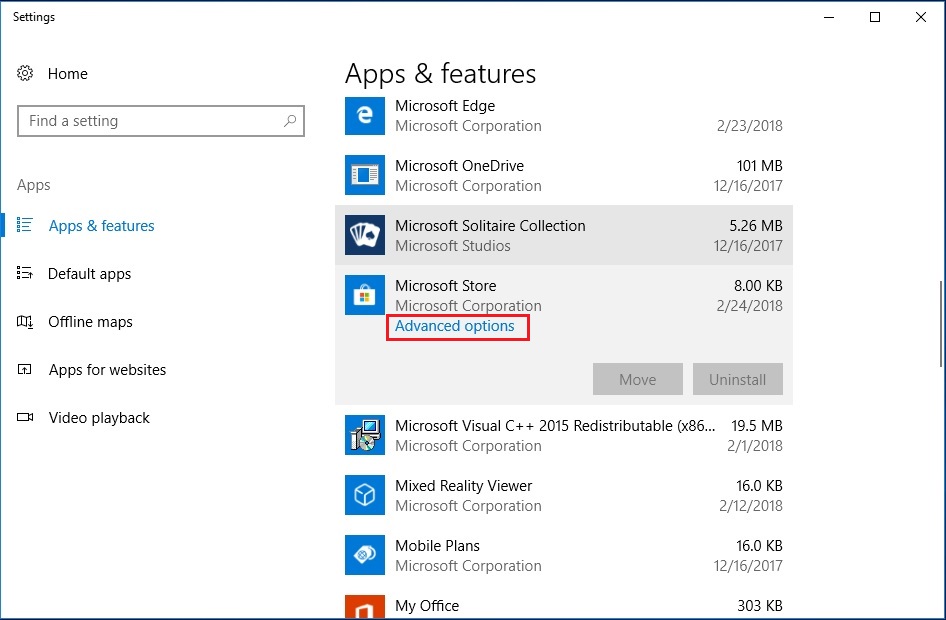Open the Home settings page
The width and height of the screenshot is (946, 620).
[68, 74]
